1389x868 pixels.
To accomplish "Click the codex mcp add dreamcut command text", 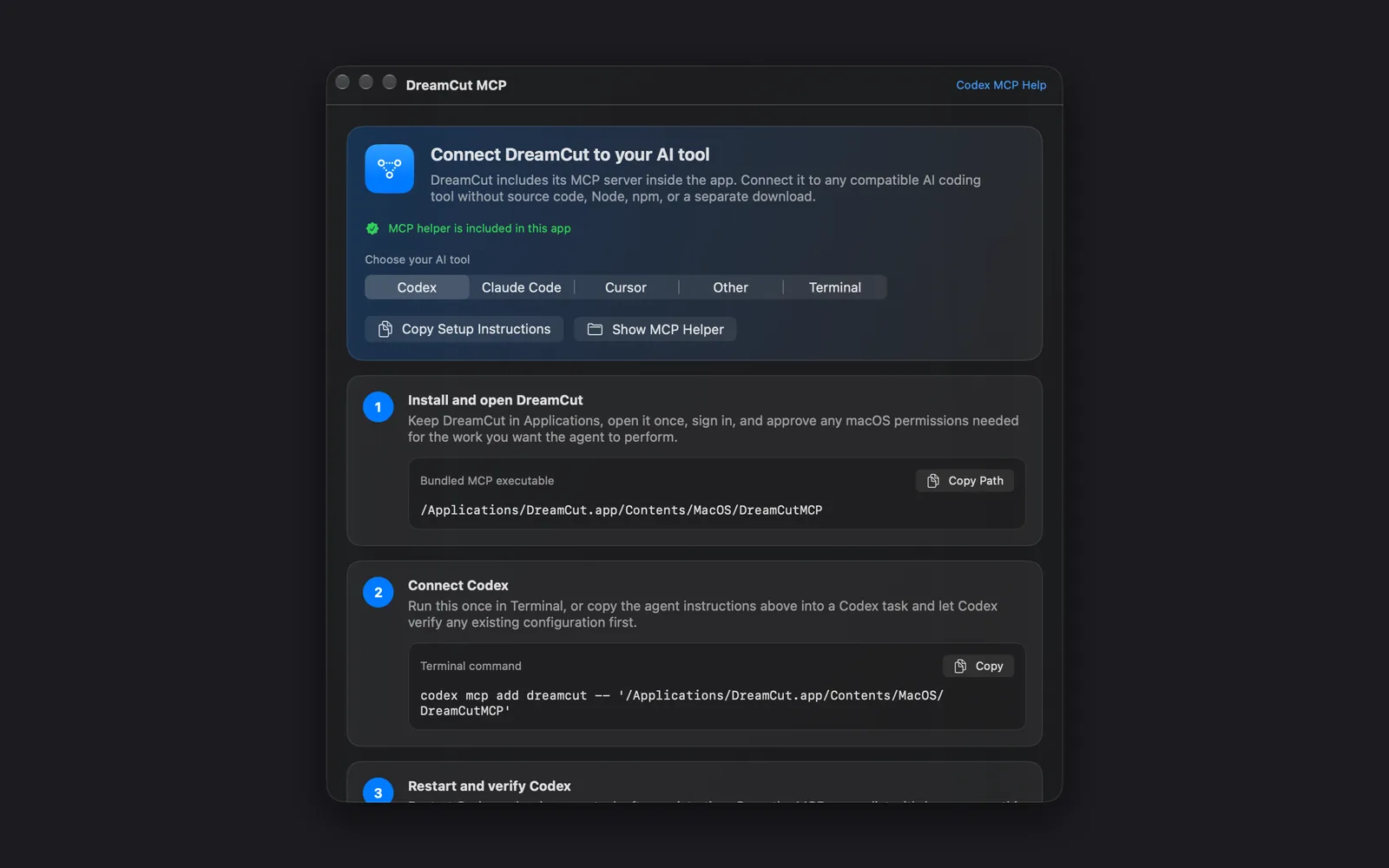I will pyautogui.click(x=681, y=703).
